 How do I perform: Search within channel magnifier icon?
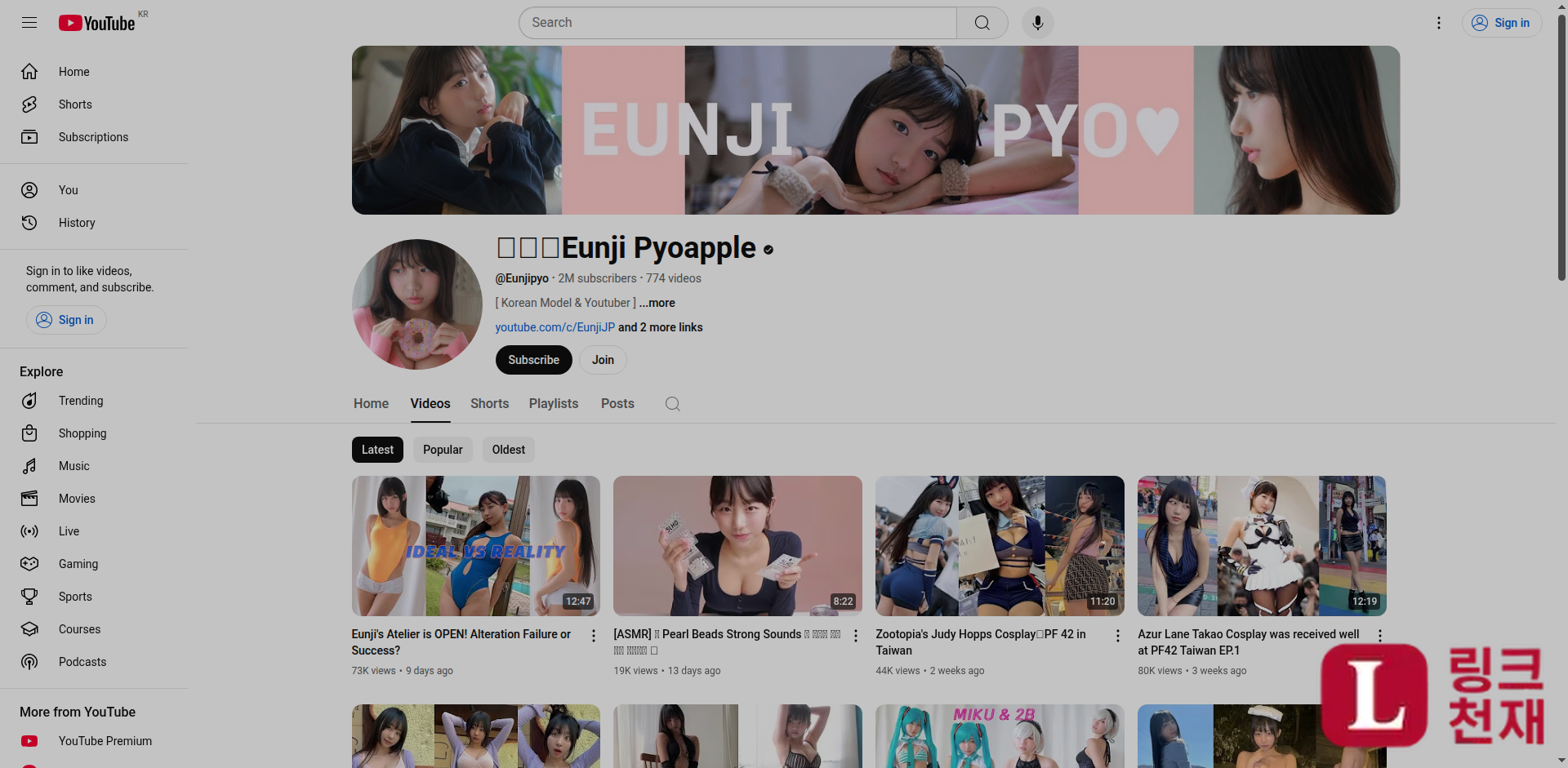pyautogui.click(x=673, y=404)
